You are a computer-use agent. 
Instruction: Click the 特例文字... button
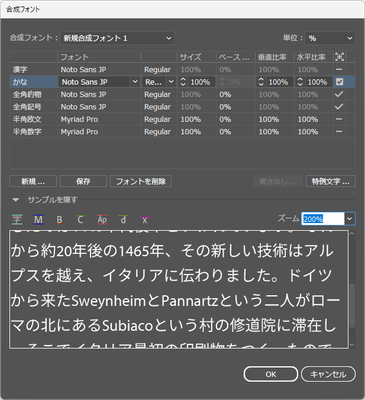[331, 181]
